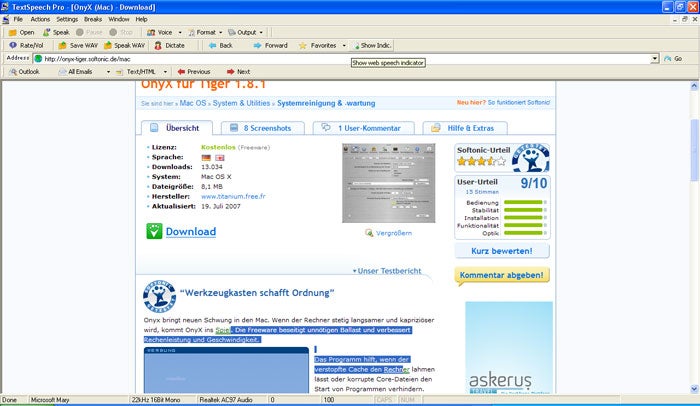Open the File menu
700x406 pixels.
pos(18,19)
